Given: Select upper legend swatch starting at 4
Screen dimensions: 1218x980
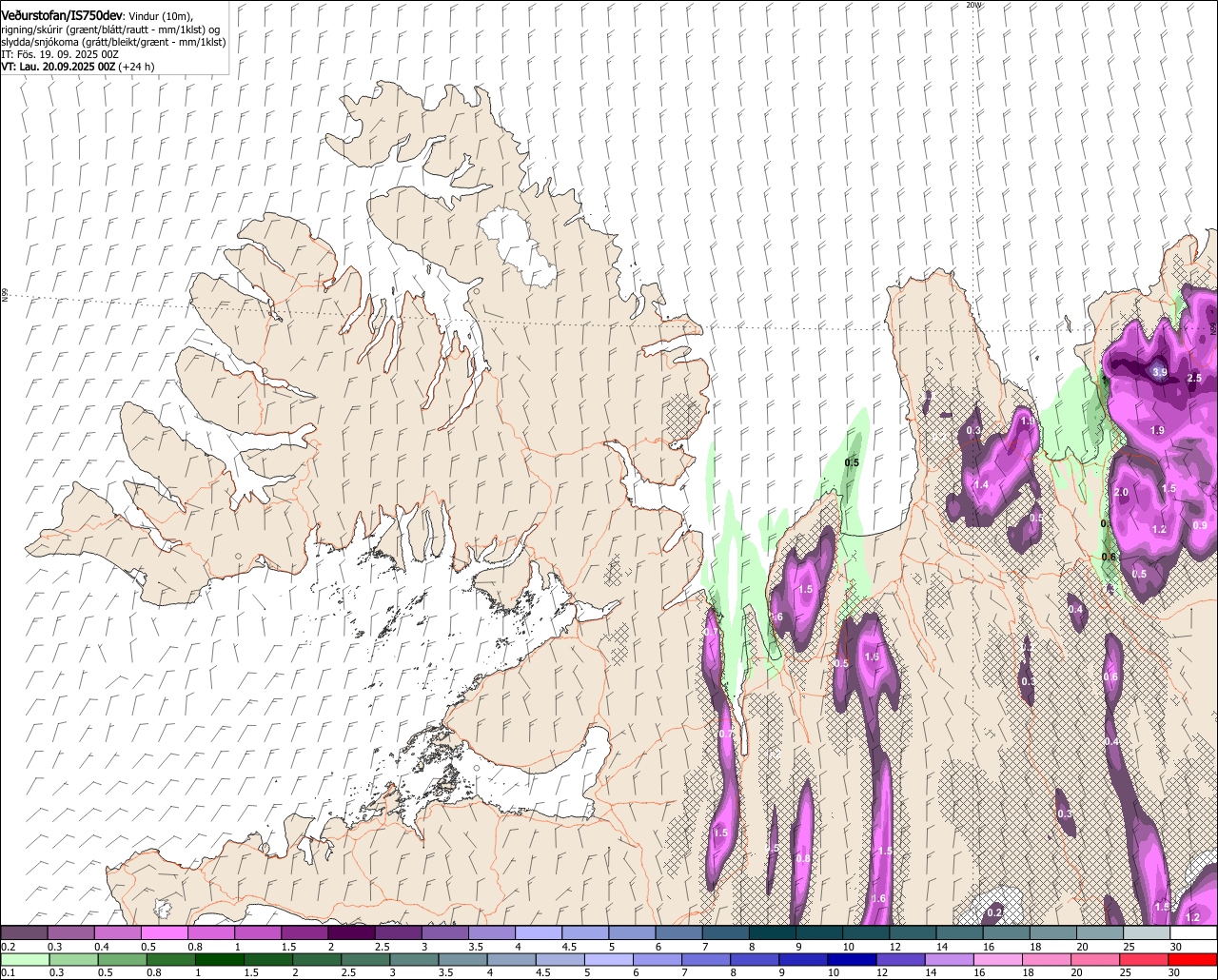Looking at the screenshot, I should click(x=539, y=932).
